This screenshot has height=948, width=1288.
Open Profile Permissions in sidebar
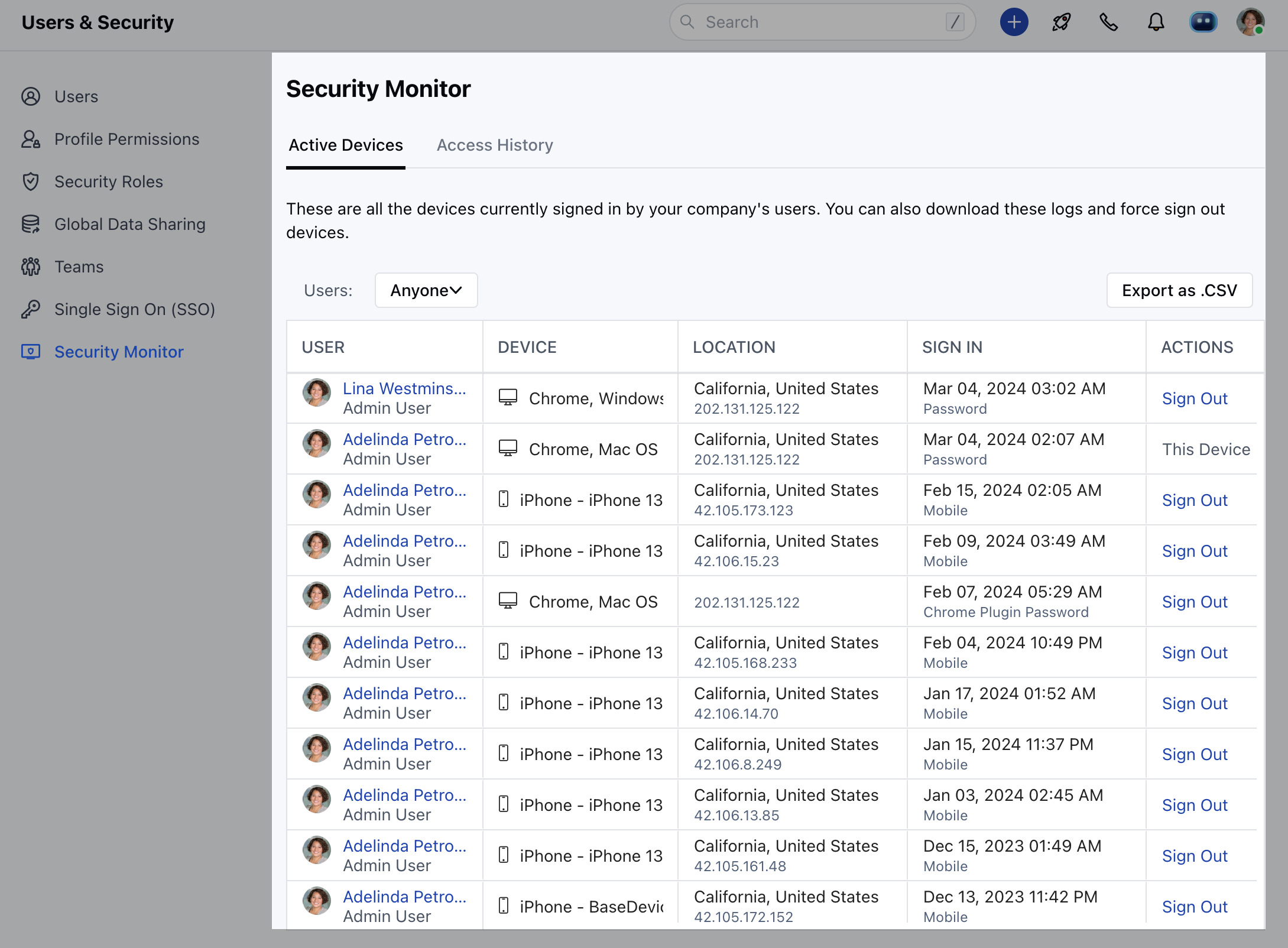click(126, 139)
